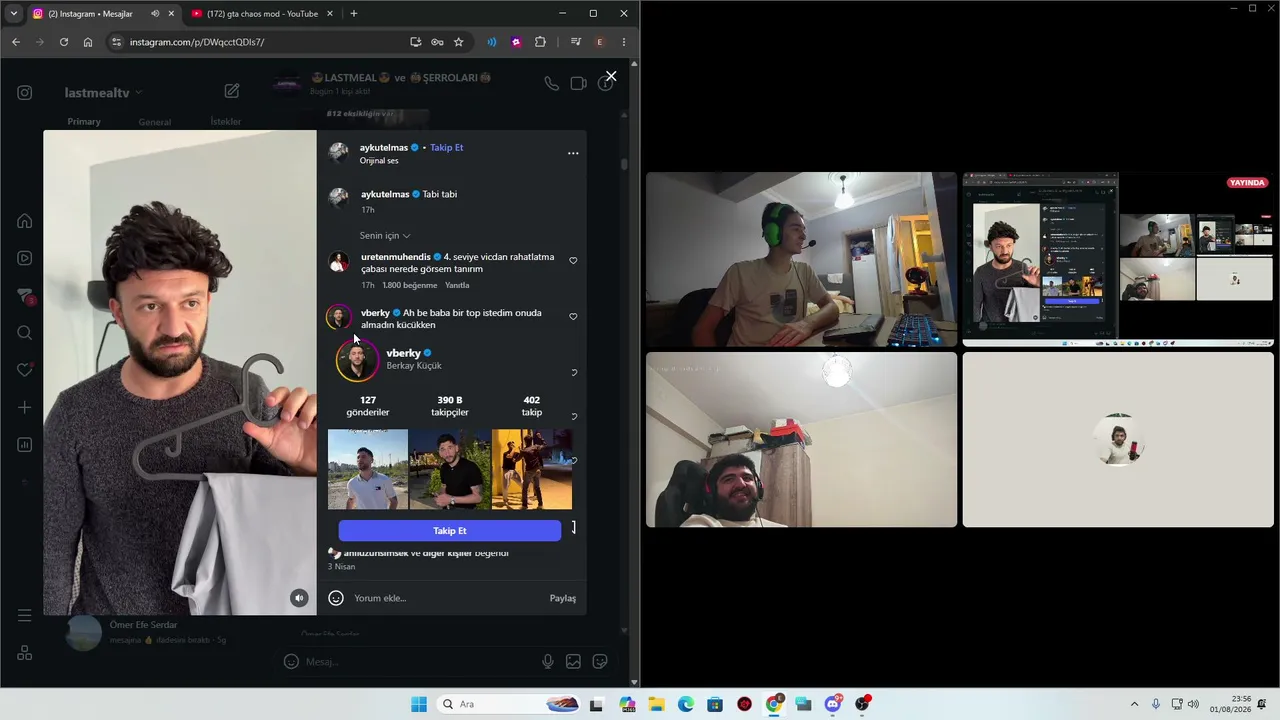Click the microphone icon in message bar

pos(548,661)
